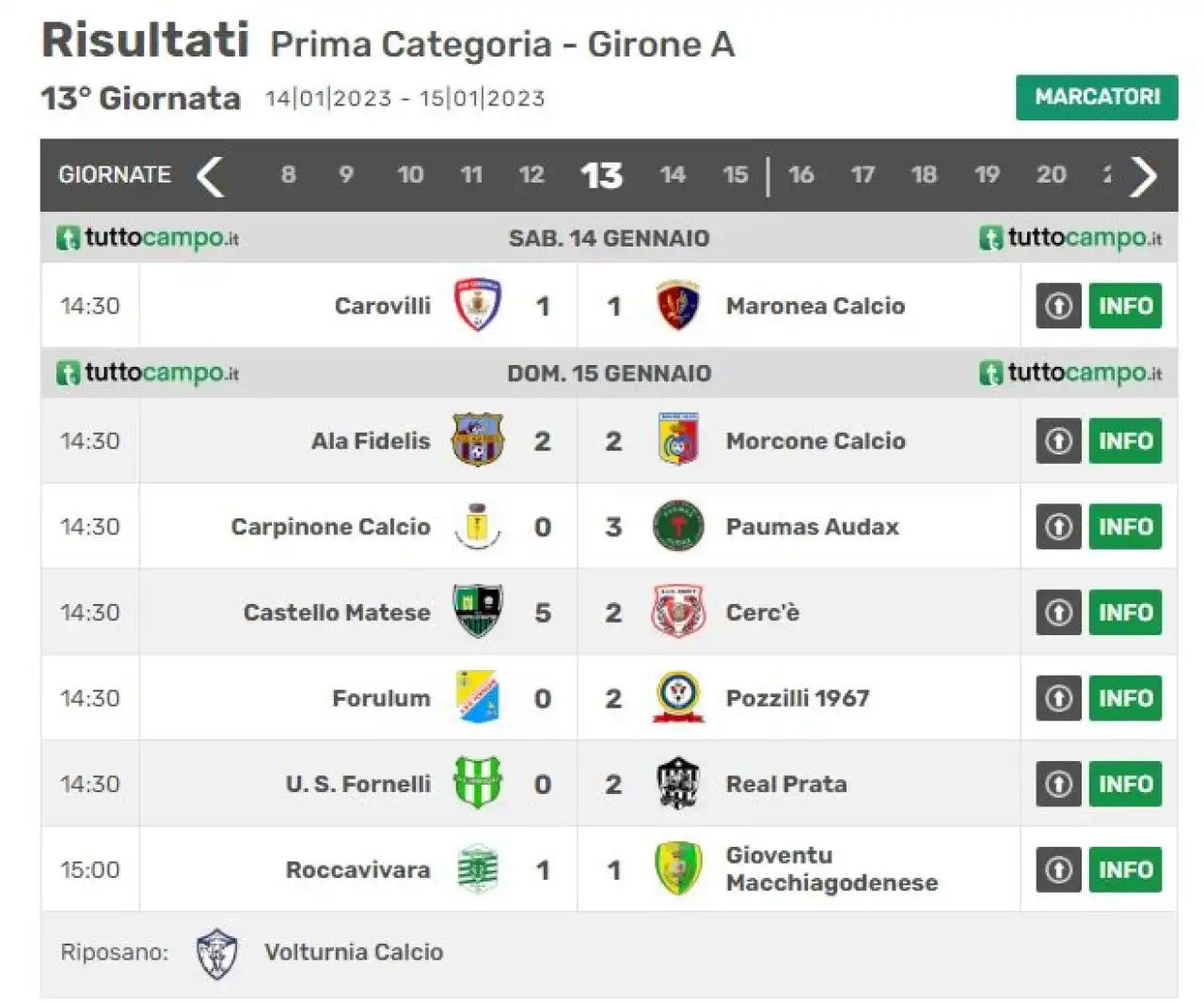Advance giornate list with right chevron
1204x1002 pixels.
tap(1143, 176)
